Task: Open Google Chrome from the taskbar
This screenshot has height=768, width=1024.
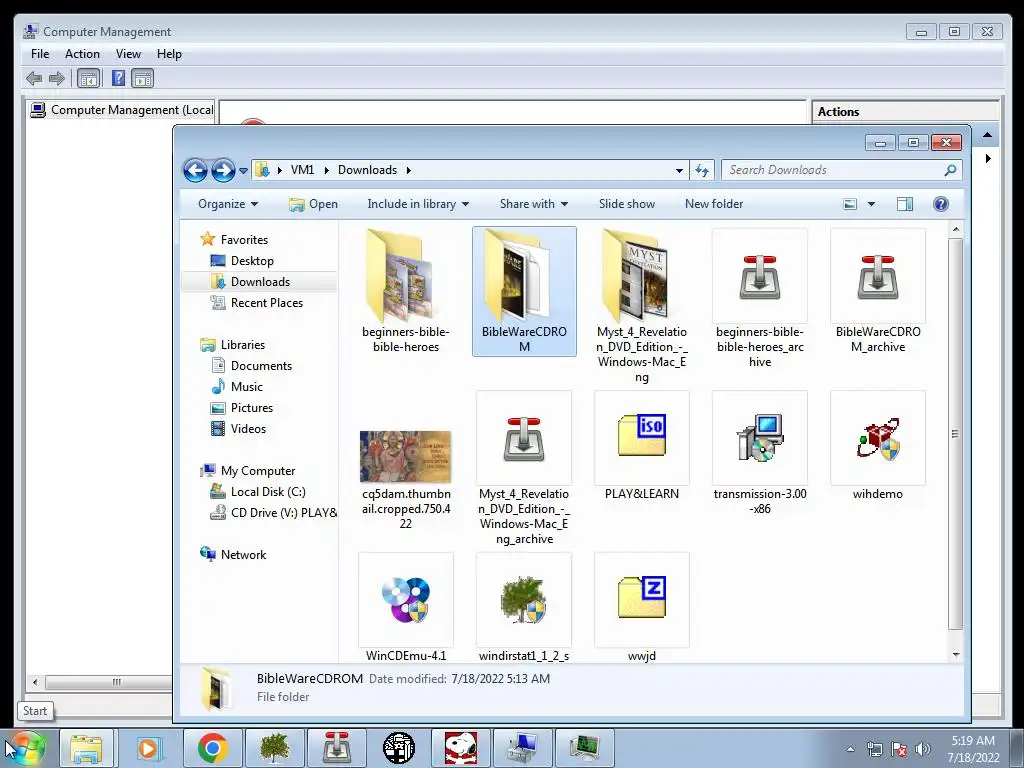Action: click(x=212, y=748)
